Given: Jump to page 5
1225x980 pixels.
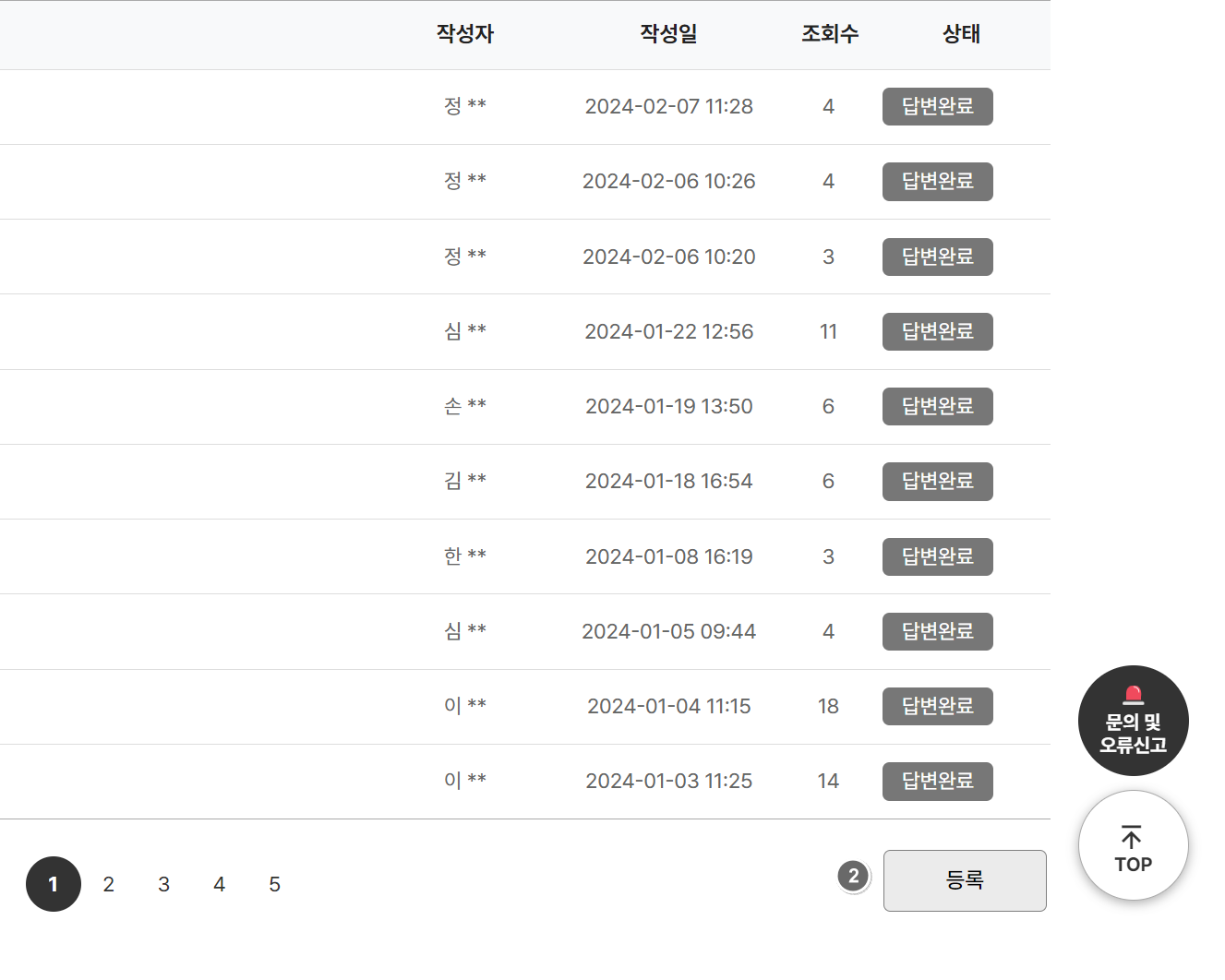Looking at the screenshot, I should [274, 883].
